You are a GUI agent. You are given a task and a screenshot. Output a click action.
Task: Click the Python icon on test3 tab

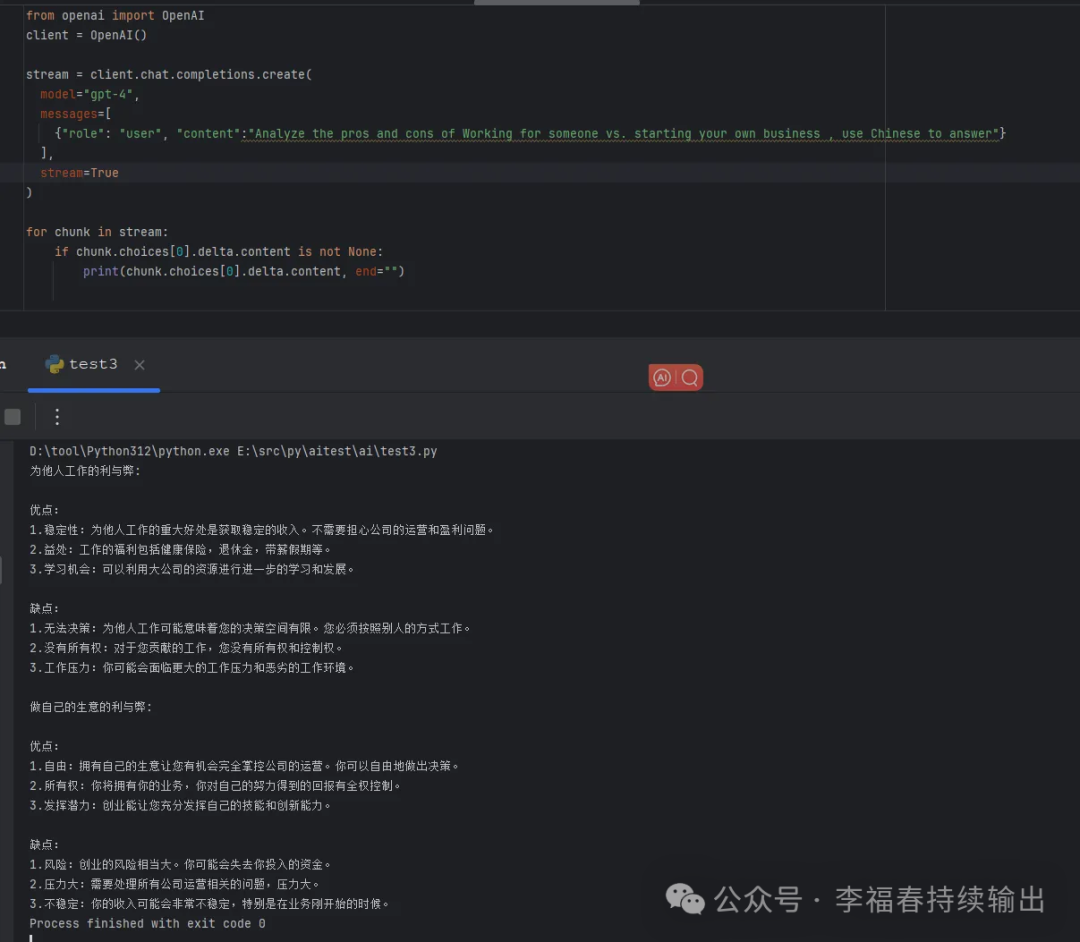coord(54,364)
